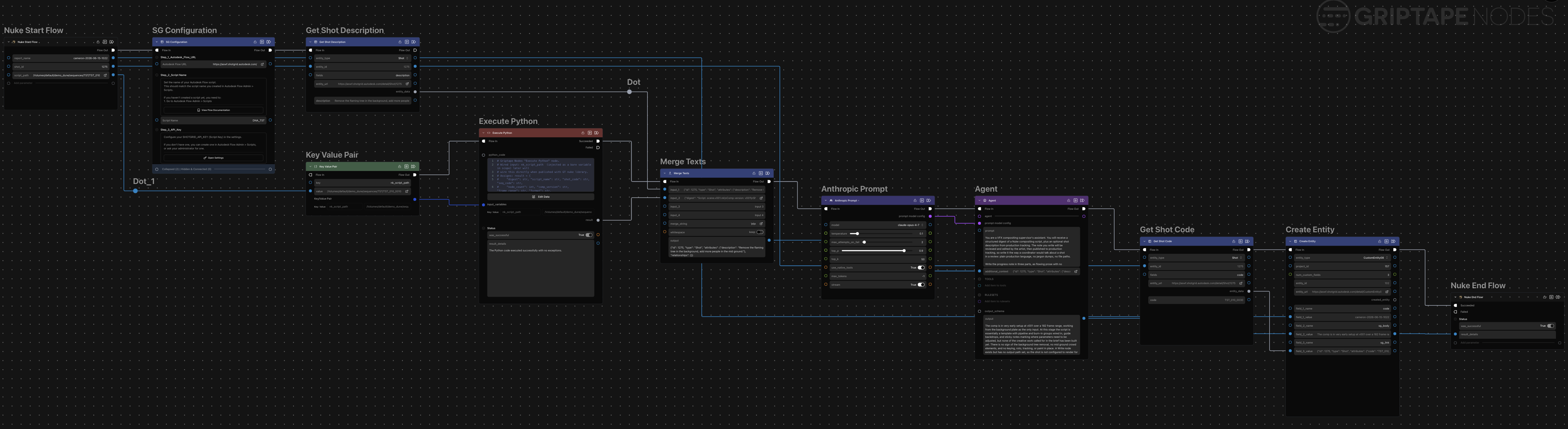1568x429 pixels.
Task: Run the Nuke Start Flow node
Action: [105, 42]
